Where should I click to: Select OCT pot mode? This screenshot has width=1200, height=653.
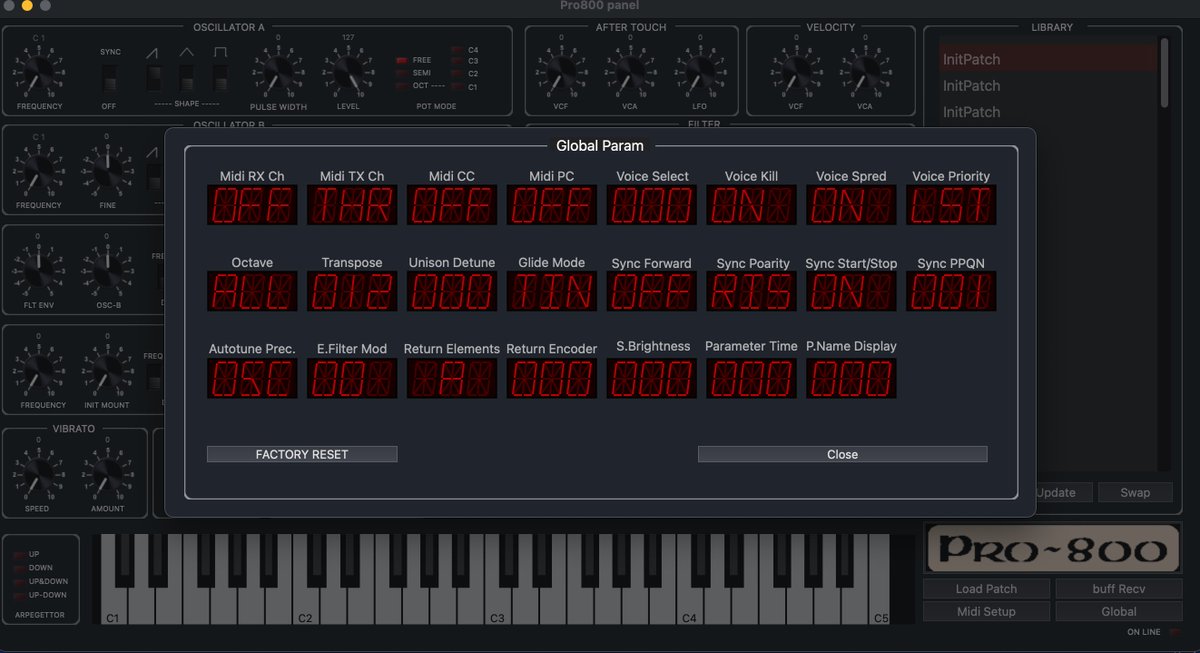point(403,86)
